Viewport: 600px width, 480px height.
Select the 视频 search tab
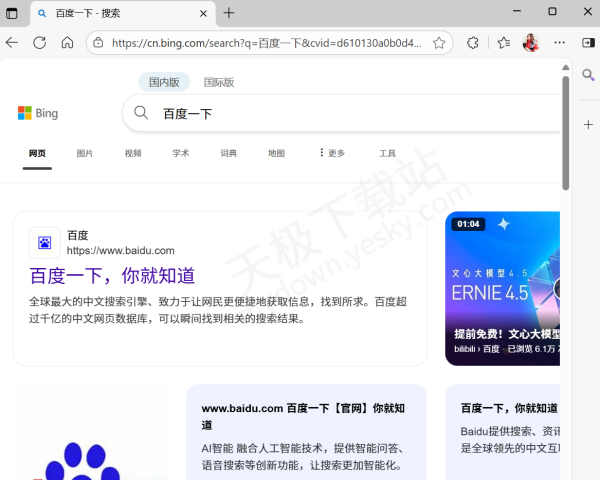point(133,153)
